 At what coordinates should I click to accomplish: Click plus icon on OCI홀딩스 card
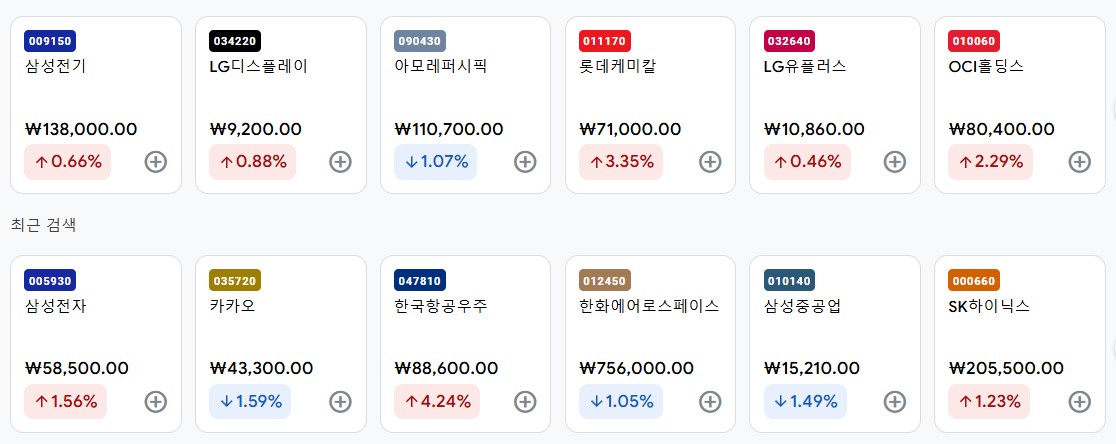pyautogui.click(x=1080, y=162)
